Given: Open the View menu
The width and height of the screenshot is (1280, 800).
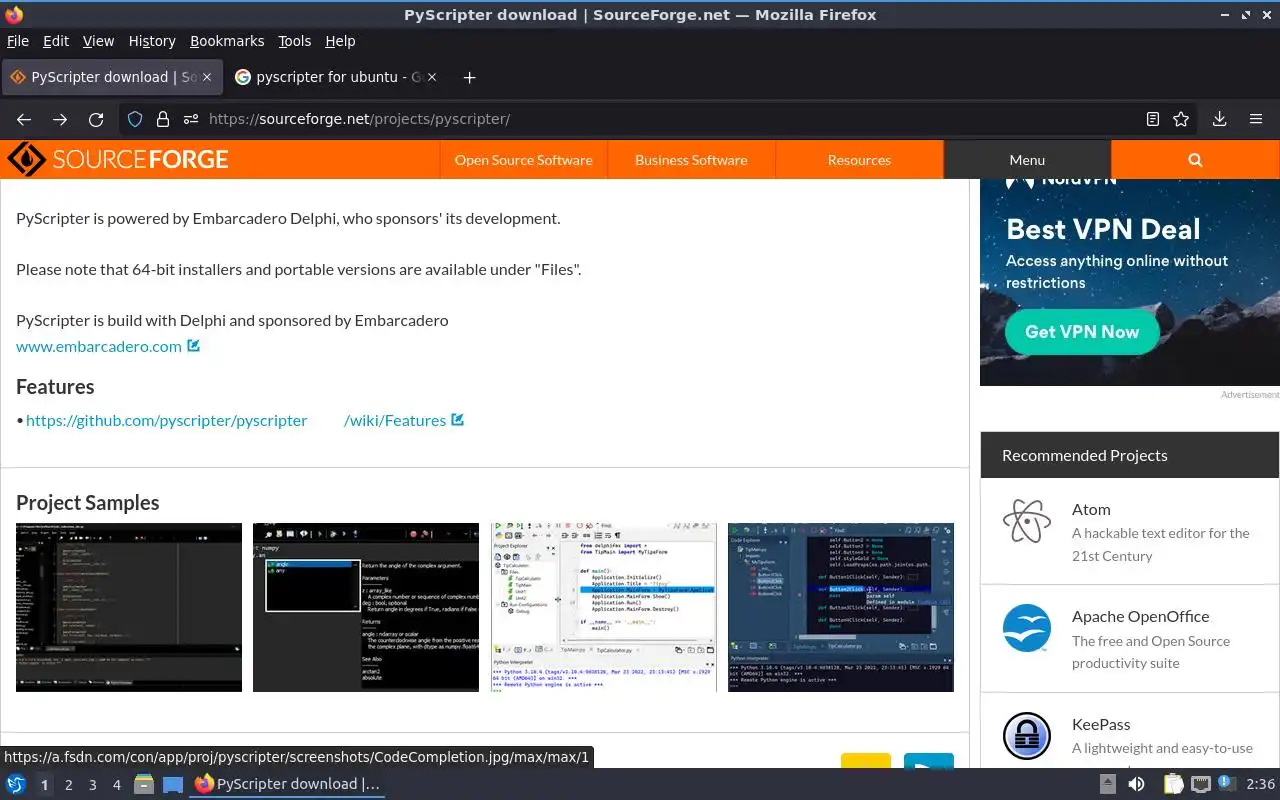Looking at the screenshot, I should tap(98, 41).
